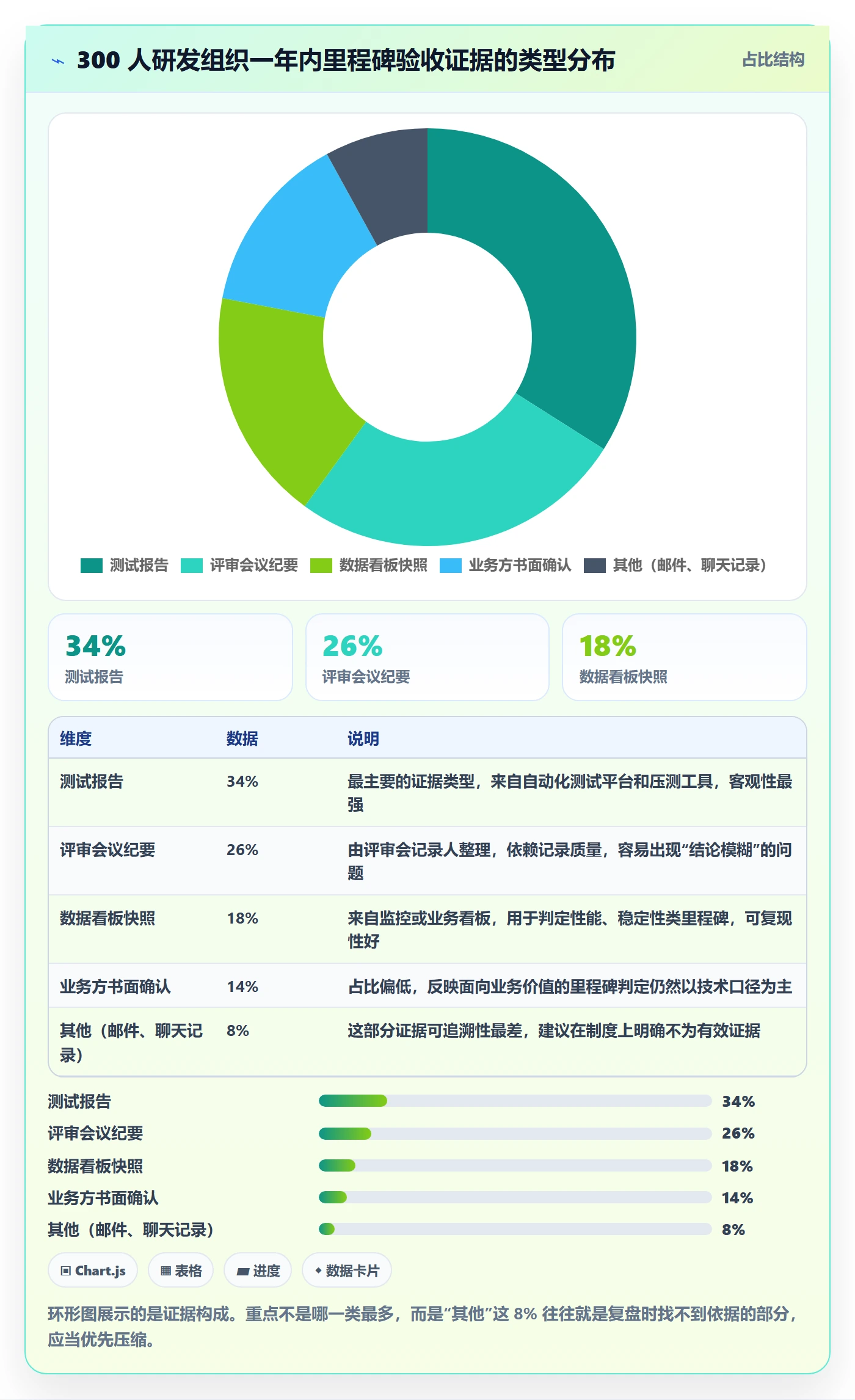Toggle the 数据看板快照 legend swatch
This screenshot has width=855, height=1400.
pos(321,566)
